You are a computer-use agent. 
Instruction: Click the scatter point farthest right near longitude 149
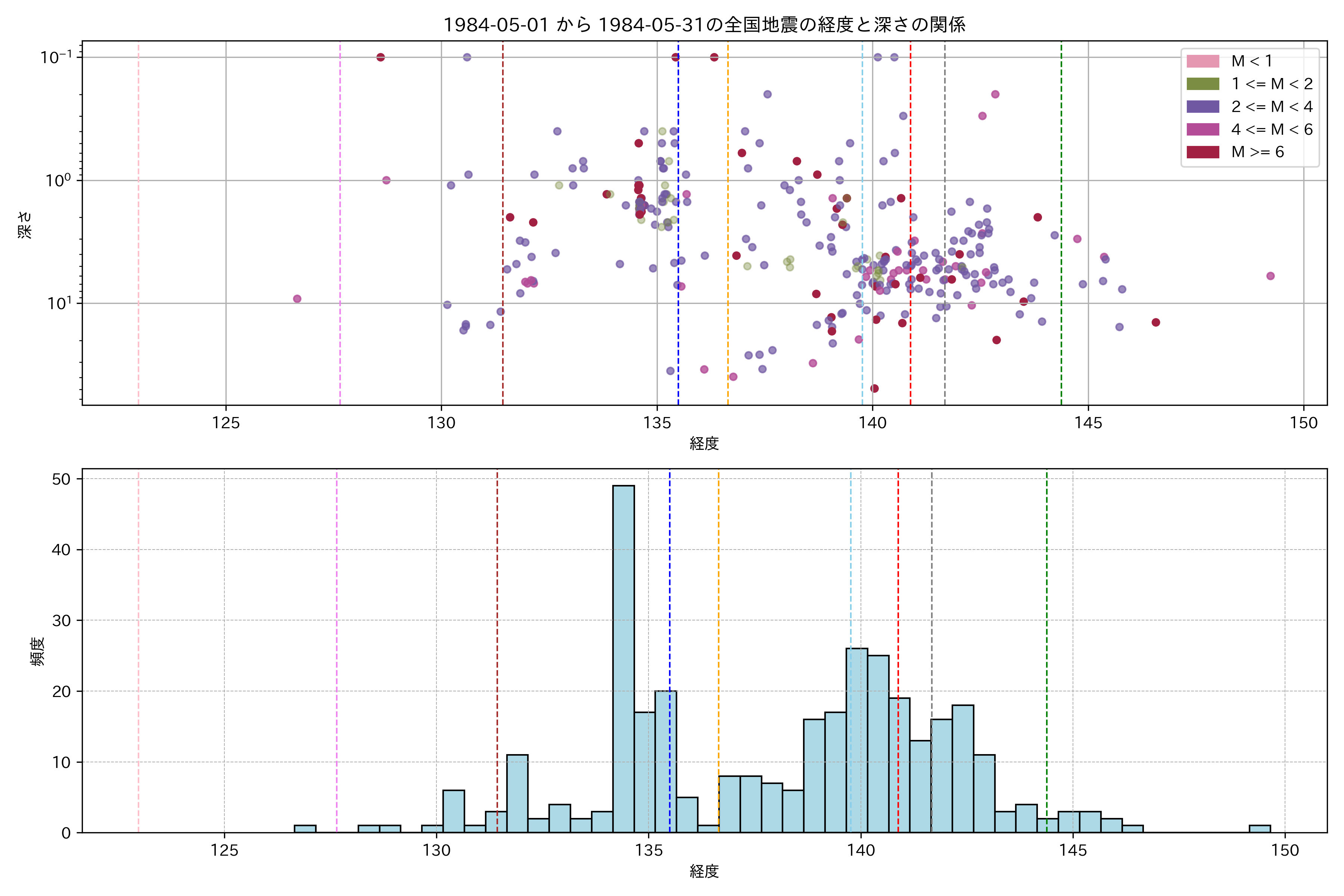pyautogui.click(x=1270, y=276)
